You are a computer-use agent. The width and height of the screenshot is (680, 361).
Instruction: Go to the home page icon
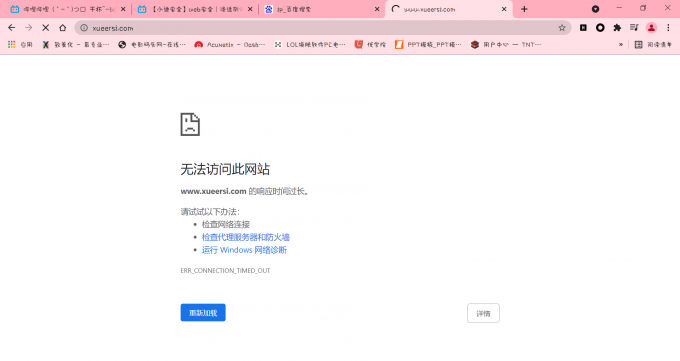(62, 28)
